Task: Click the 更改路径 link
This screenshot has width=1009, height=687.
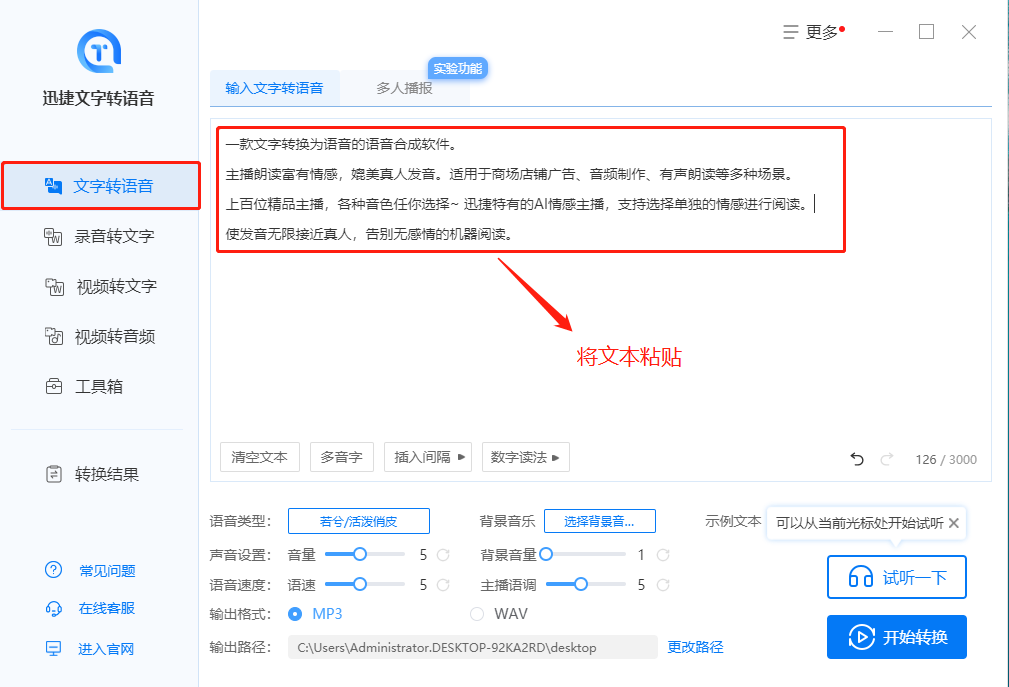Action: point(695,647)
